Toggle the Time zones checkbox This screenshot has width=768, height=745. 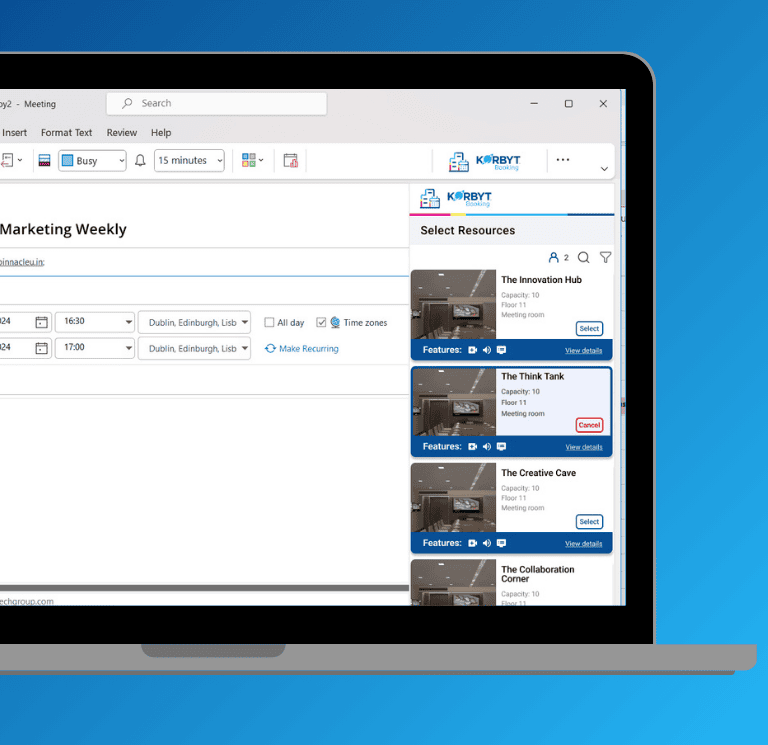[x=321, y=322]
